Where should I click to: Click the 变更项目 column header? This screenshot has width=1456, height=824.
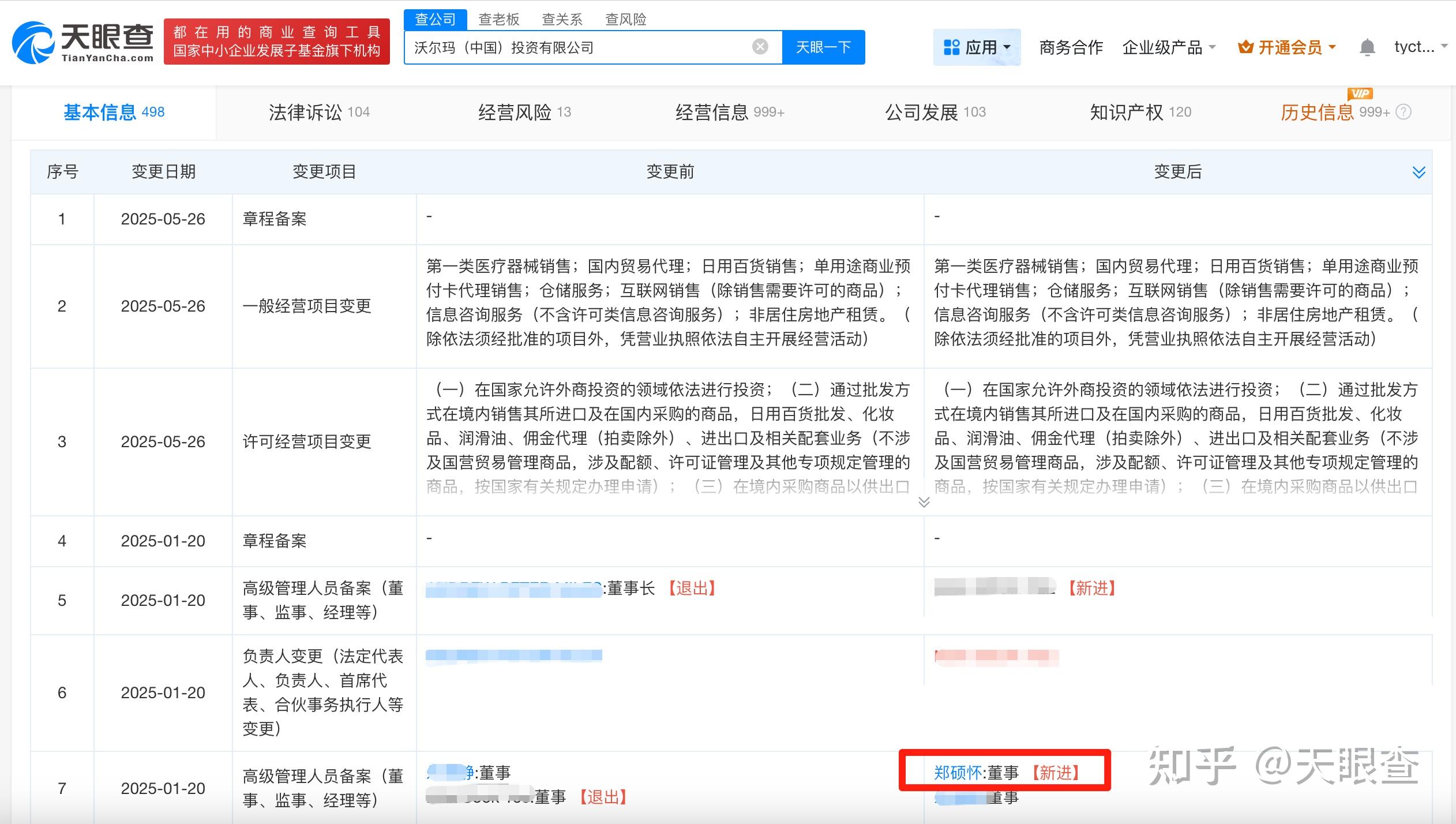(x=324, y=172)
